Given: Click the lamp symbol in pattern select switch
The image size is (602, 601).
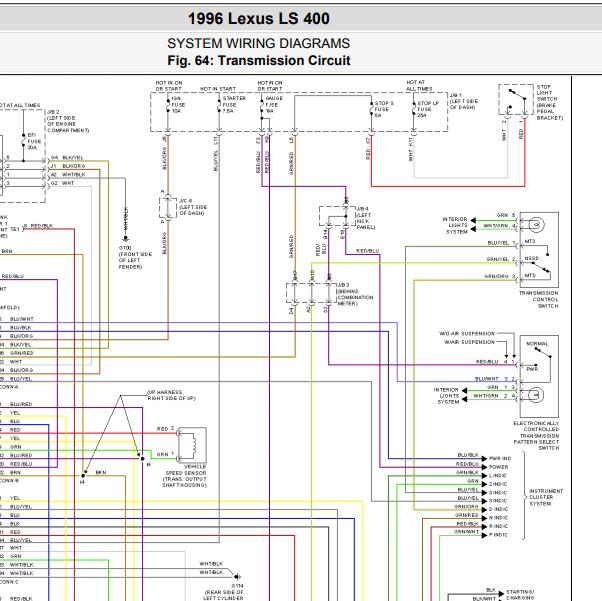Looking at the screenshot, I should tap(536, 394).
